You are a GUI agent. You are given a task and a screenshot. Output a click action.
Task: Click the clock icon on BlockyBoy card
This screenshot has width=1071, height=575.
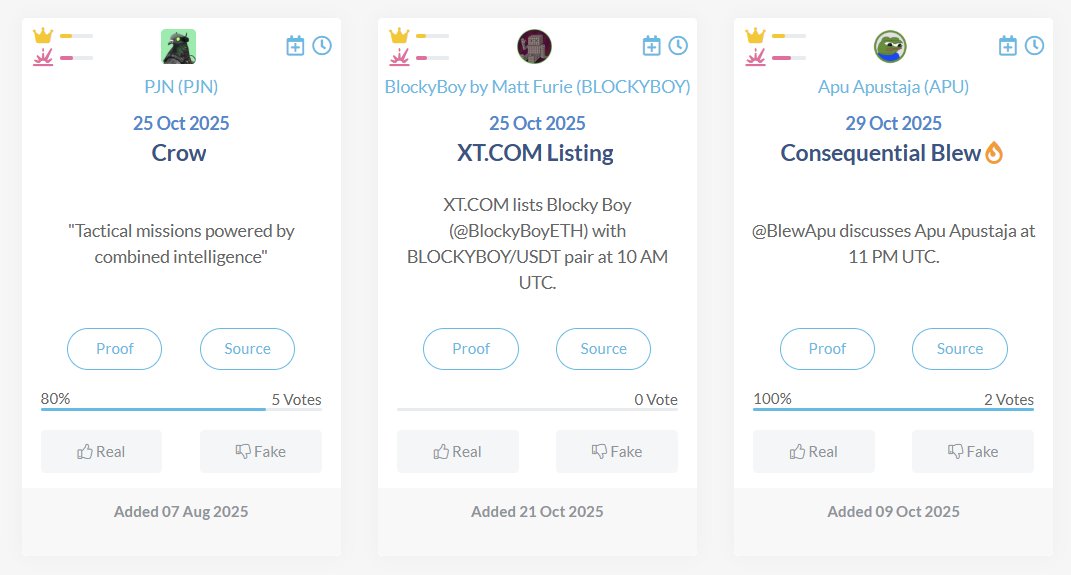(678, 46)
